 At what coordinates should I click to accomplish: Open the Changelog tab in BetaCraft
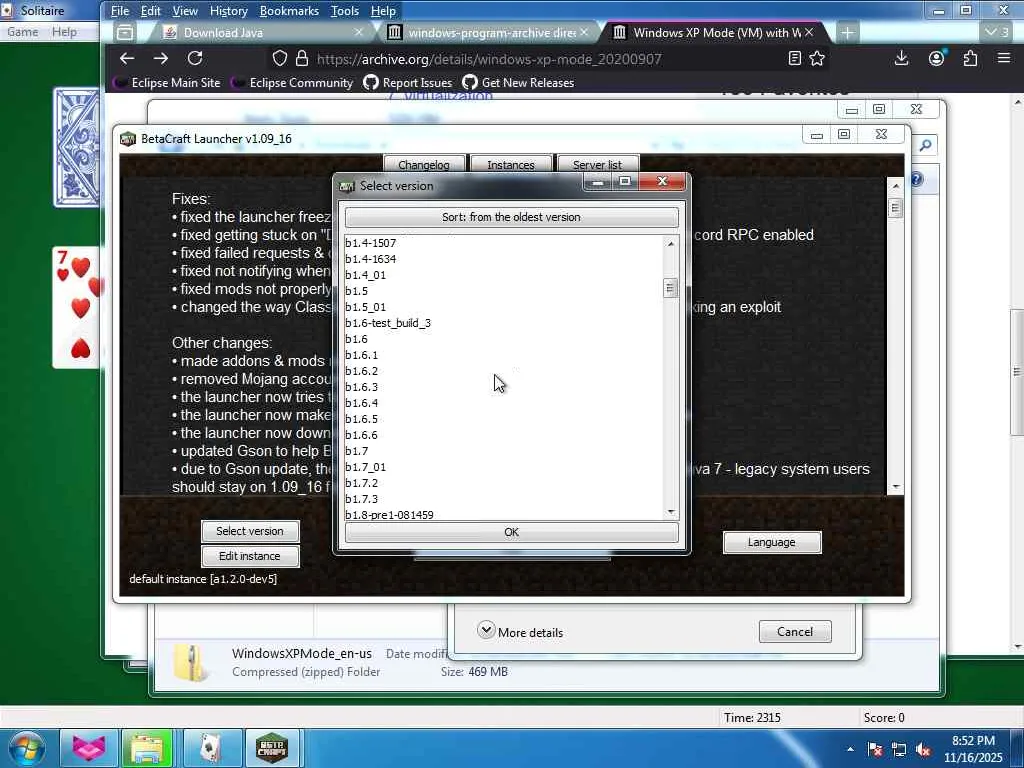point(424,164)
